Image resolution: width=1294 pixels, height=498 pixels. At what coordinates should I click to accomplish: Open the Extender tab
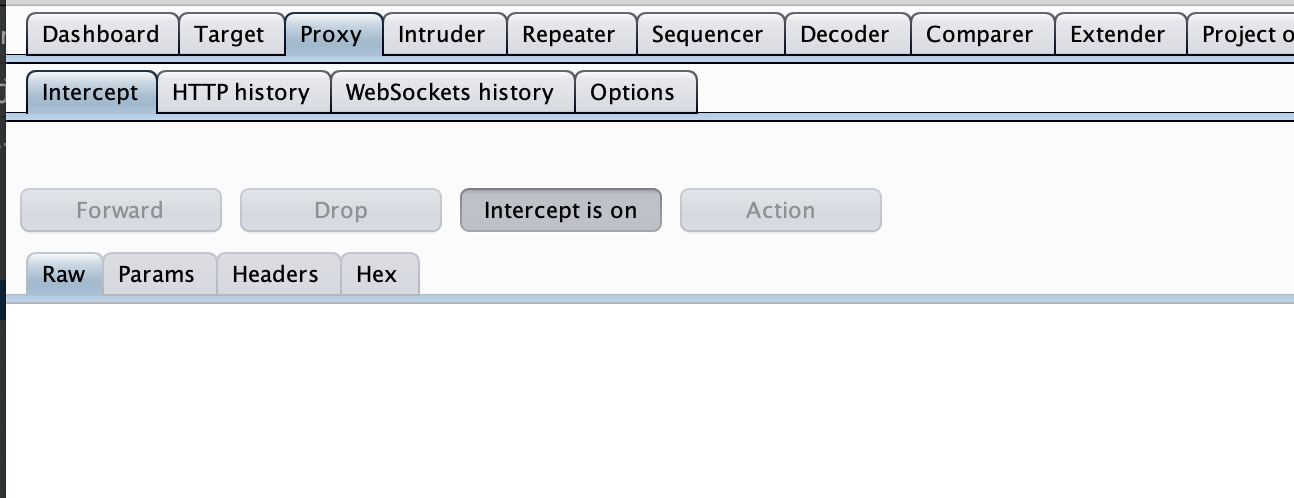click(1117, 35)
